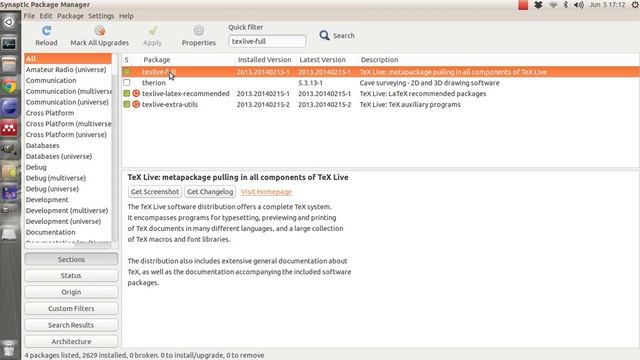Select the Databases section

point(68,146)
